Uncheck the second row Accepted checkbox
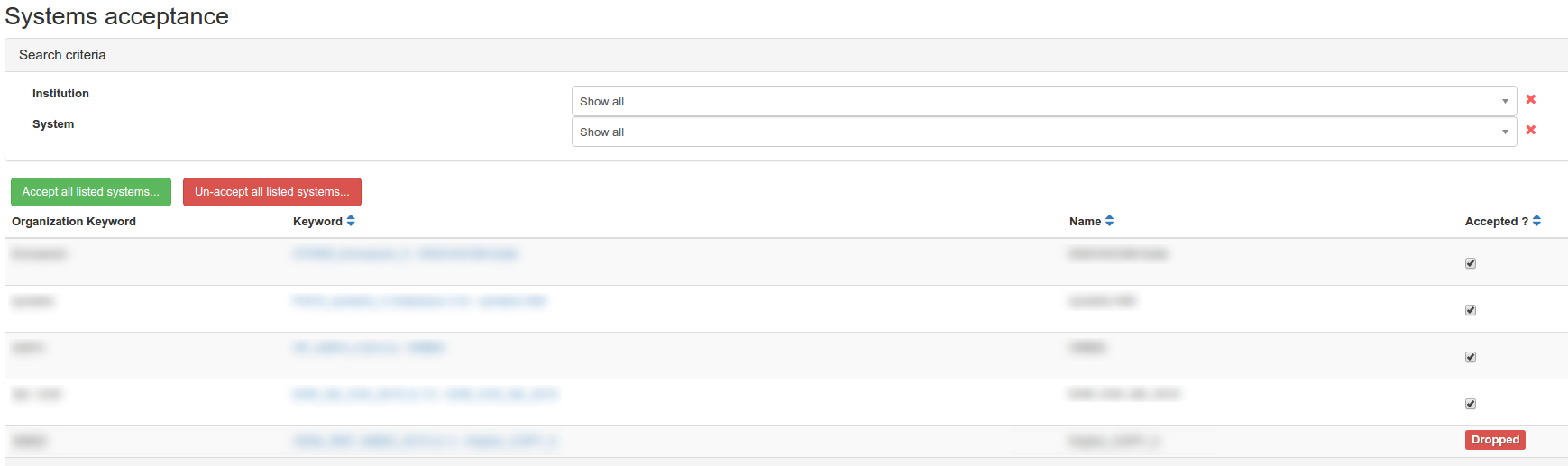The width and height of the screenshot is (1568, 466). tap(1471, 310)
